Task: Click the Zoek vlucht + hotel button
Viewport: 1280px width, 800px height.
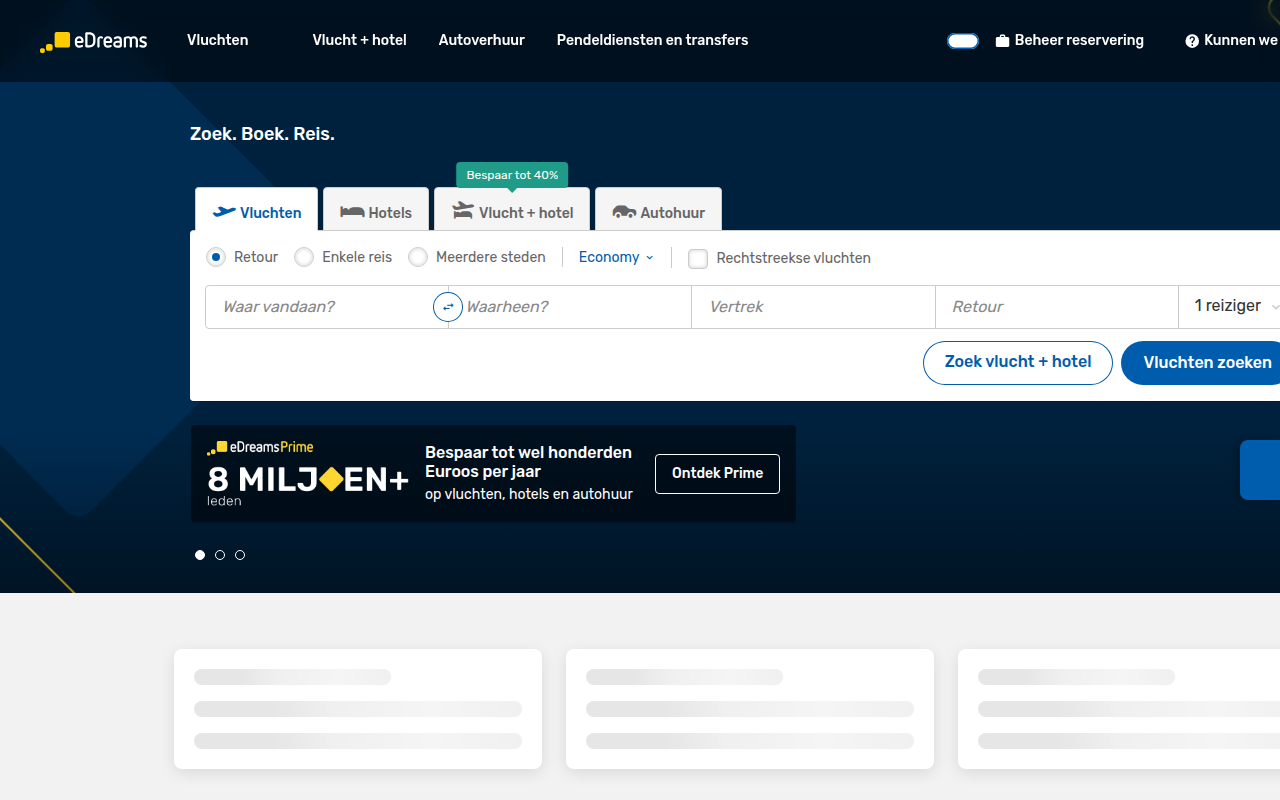Action: point(1018,363)
